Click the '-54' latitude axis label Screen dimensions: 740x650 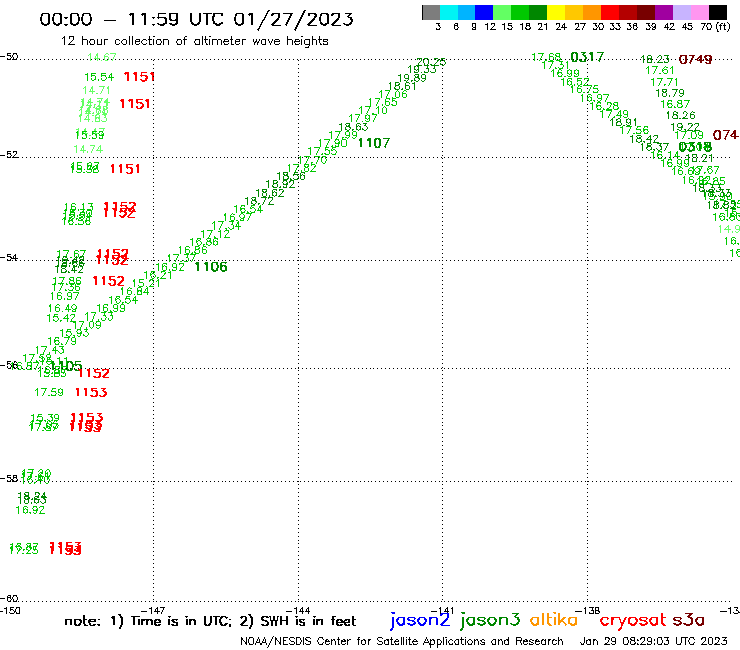[x=9, y=258]
